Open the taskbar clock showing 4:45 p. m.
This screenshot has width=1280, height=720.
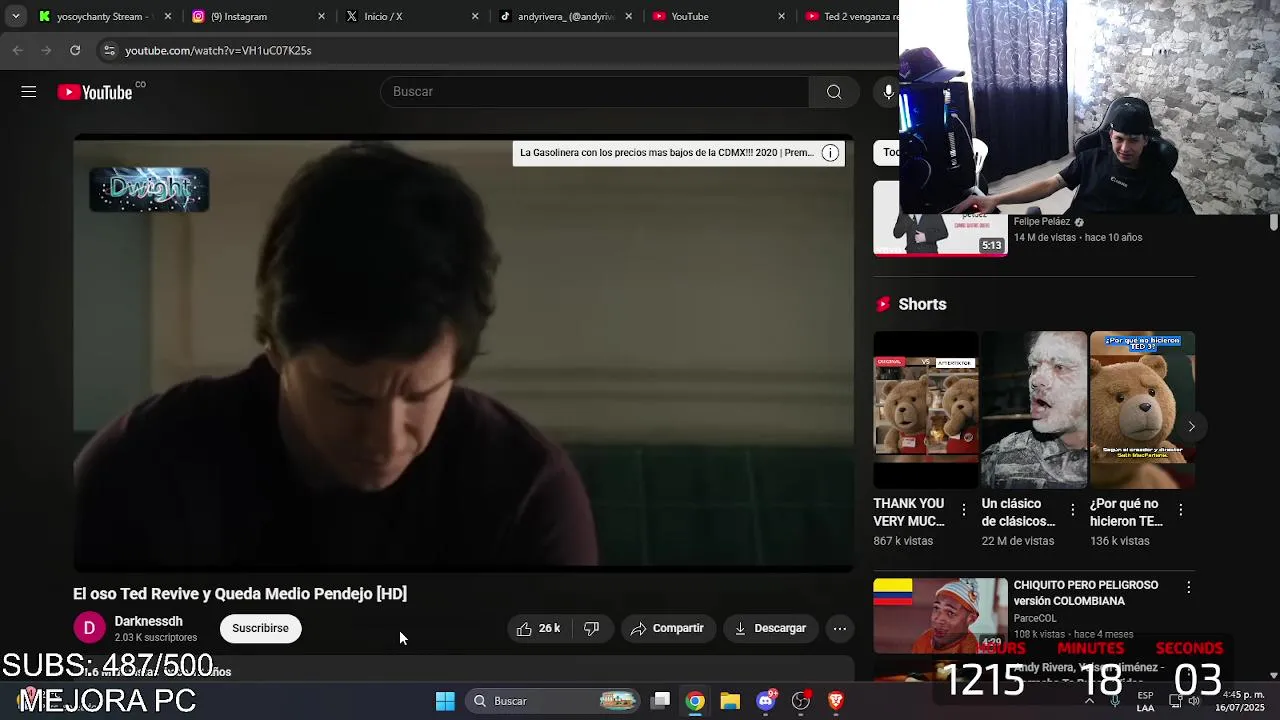[x=1240, y=701]
